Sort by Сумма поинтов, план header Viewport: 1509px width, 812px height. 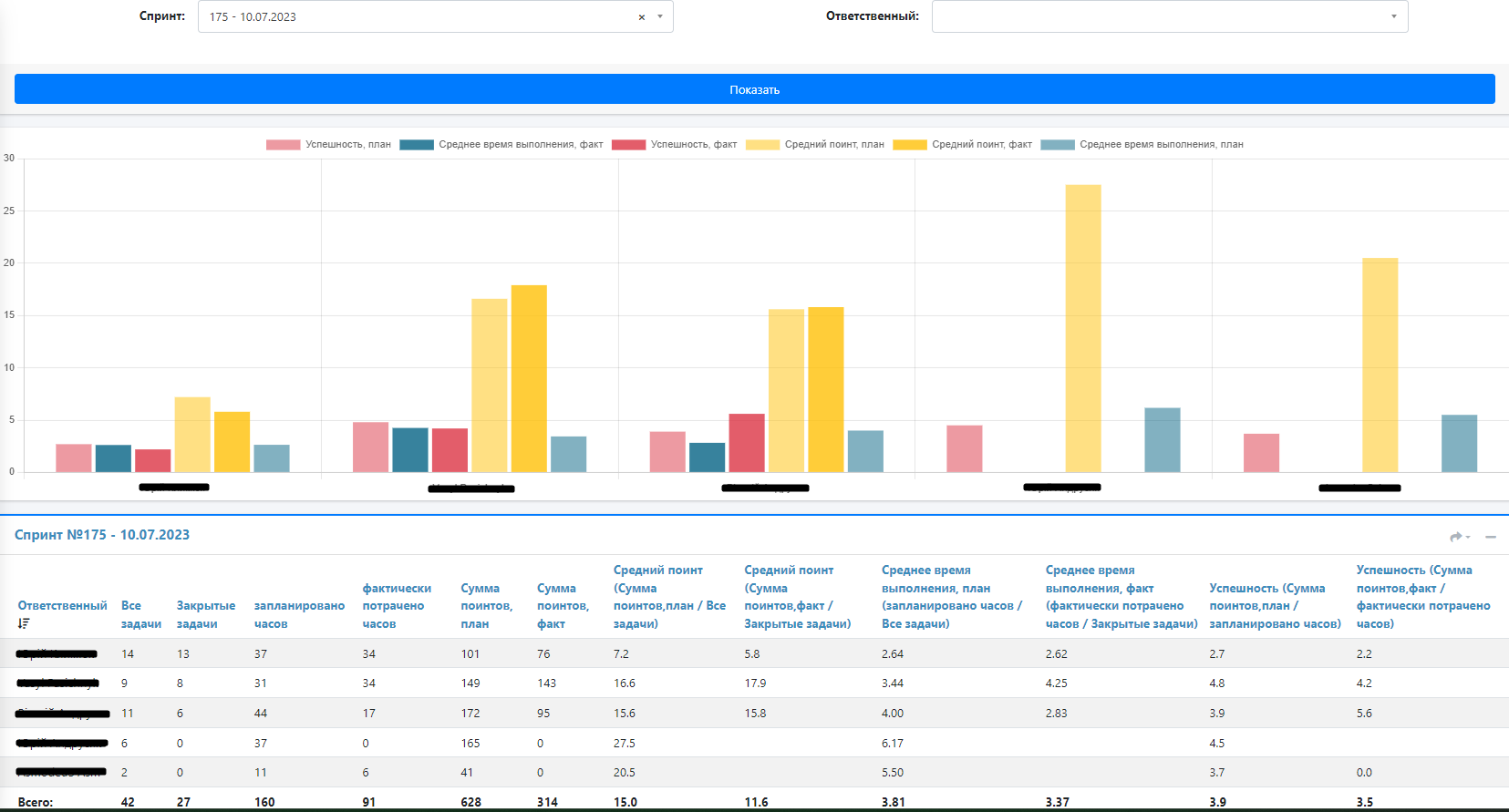pyautogui.click(x=486, y=605)
